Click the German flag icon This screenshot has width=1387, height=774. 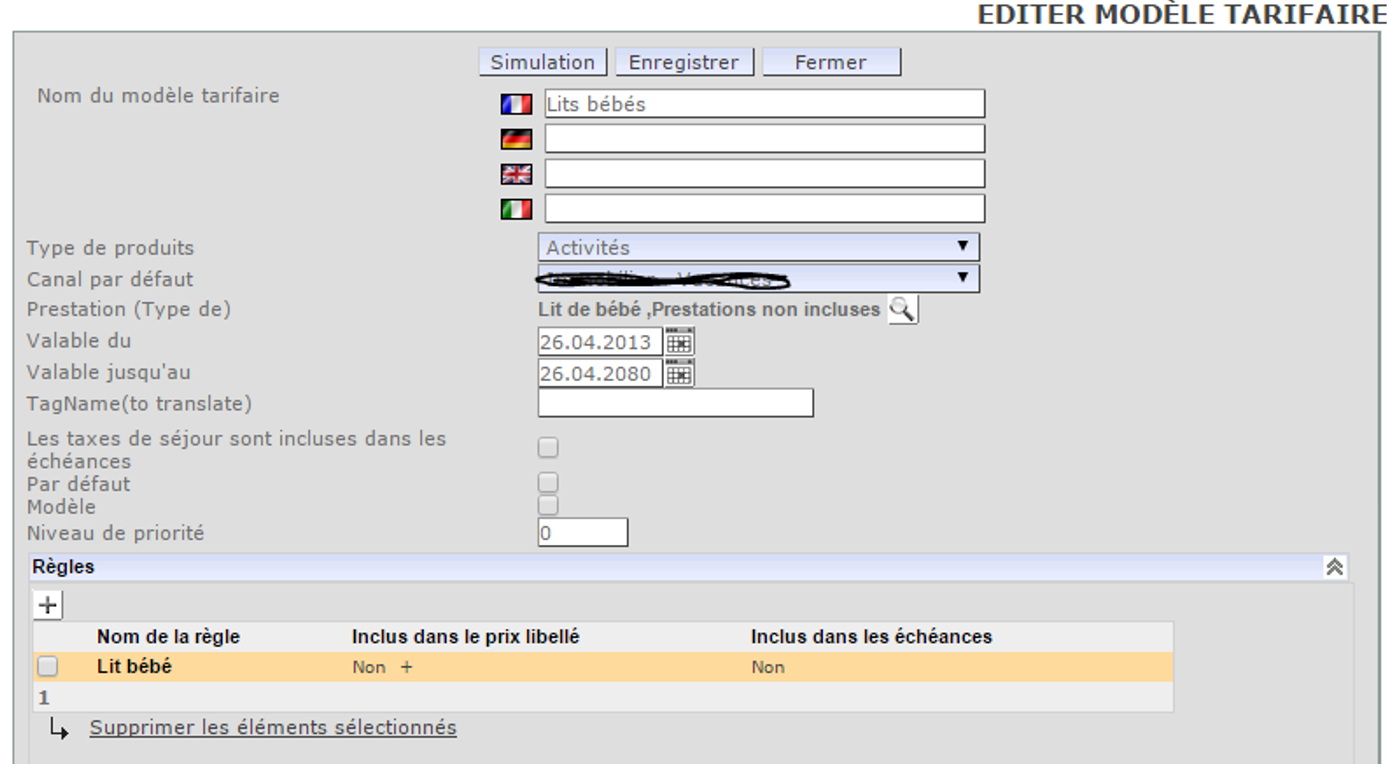click(516, 139)
